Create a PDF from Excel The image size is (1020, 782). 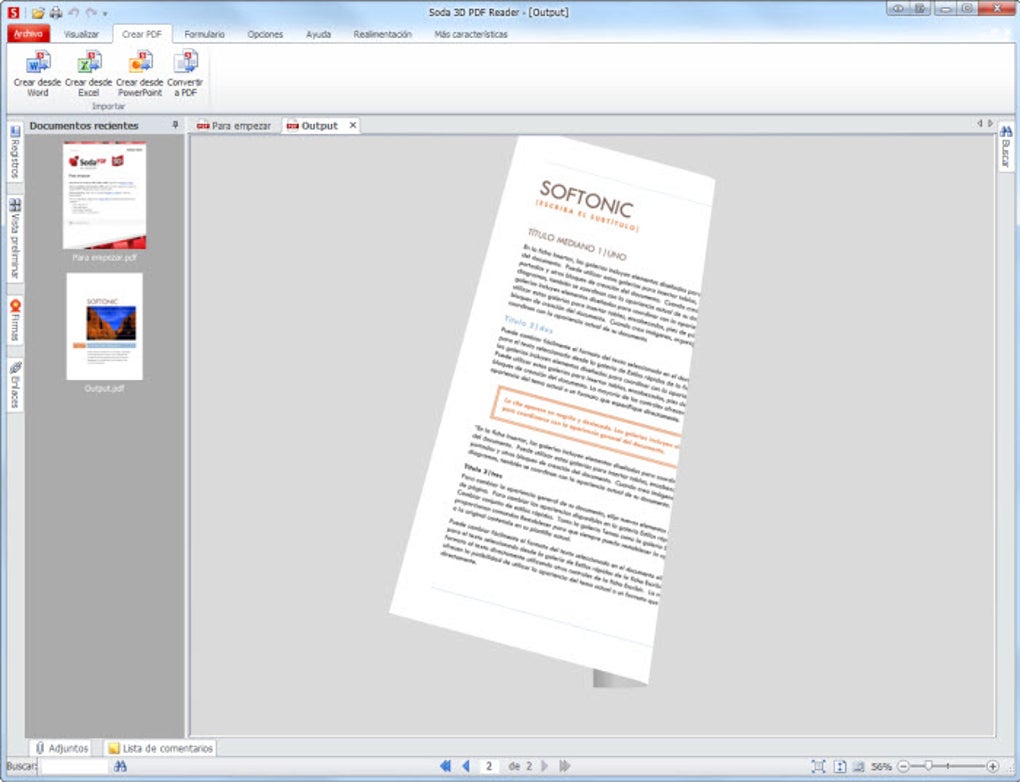point(88,75)
